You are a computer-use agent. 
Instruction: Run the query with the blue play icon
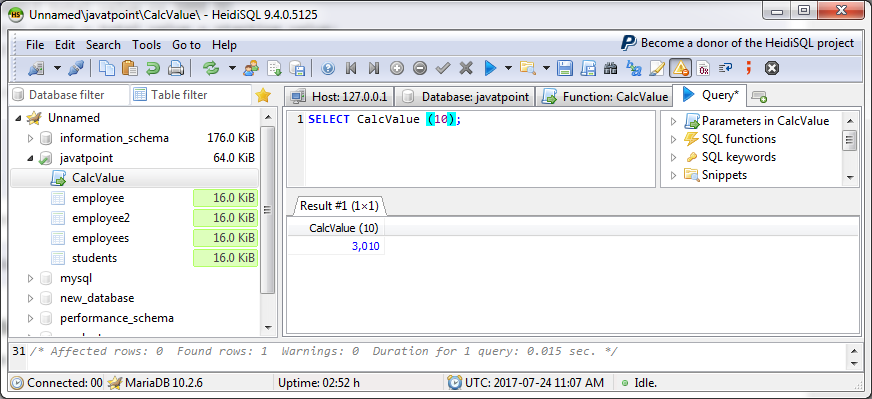[490, 68]
